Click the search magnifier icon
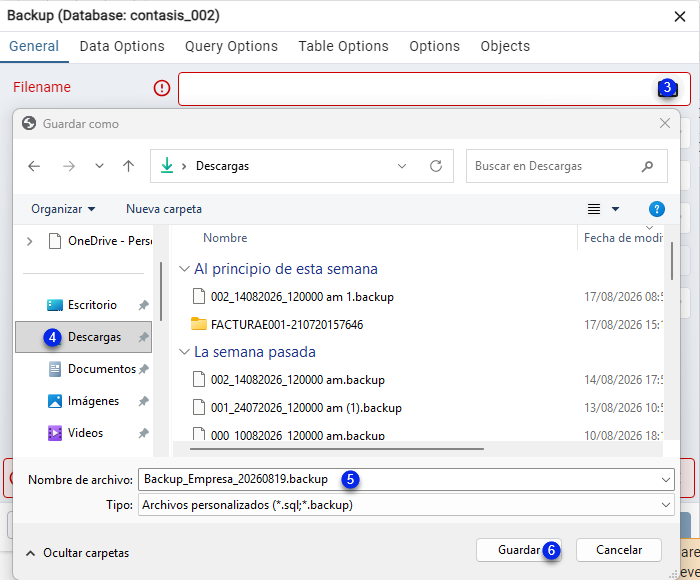 [x=647, y=167]
